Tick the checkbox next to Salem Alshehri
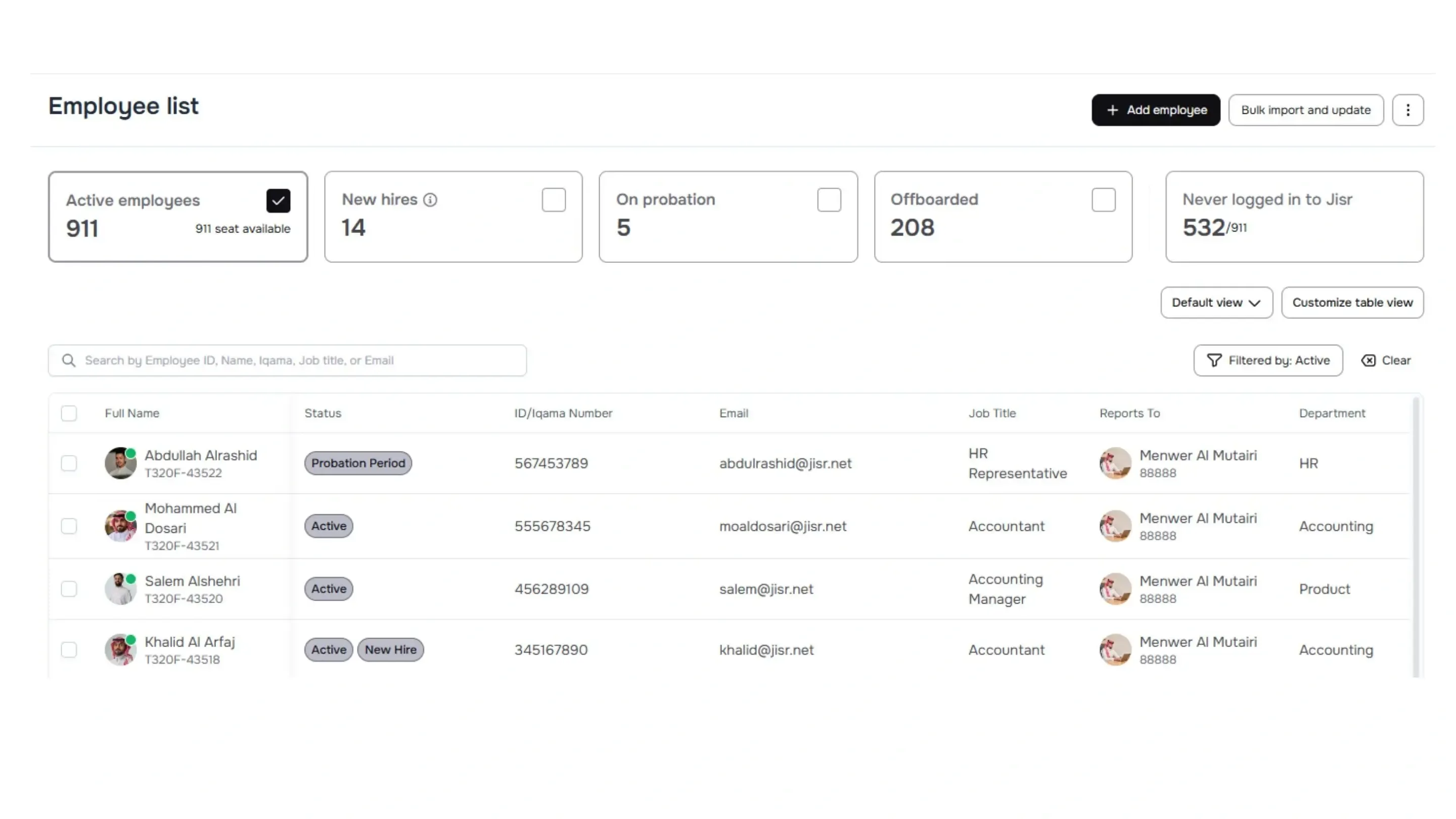This screenshot has height=819, width=1456. (69, 588)
